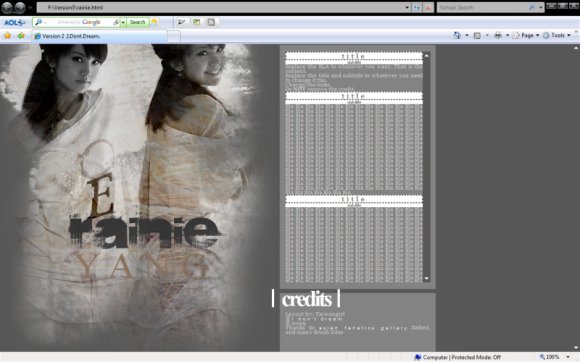Minimize the browser window
This screenshot has height=362, width=580.
coord(551,6)
